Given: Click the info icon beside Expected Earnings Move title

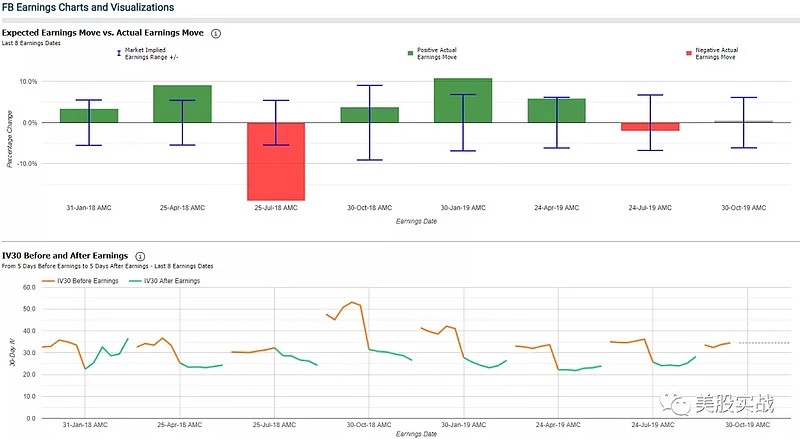Looking at the screenshot, I should tap(216, 34).
